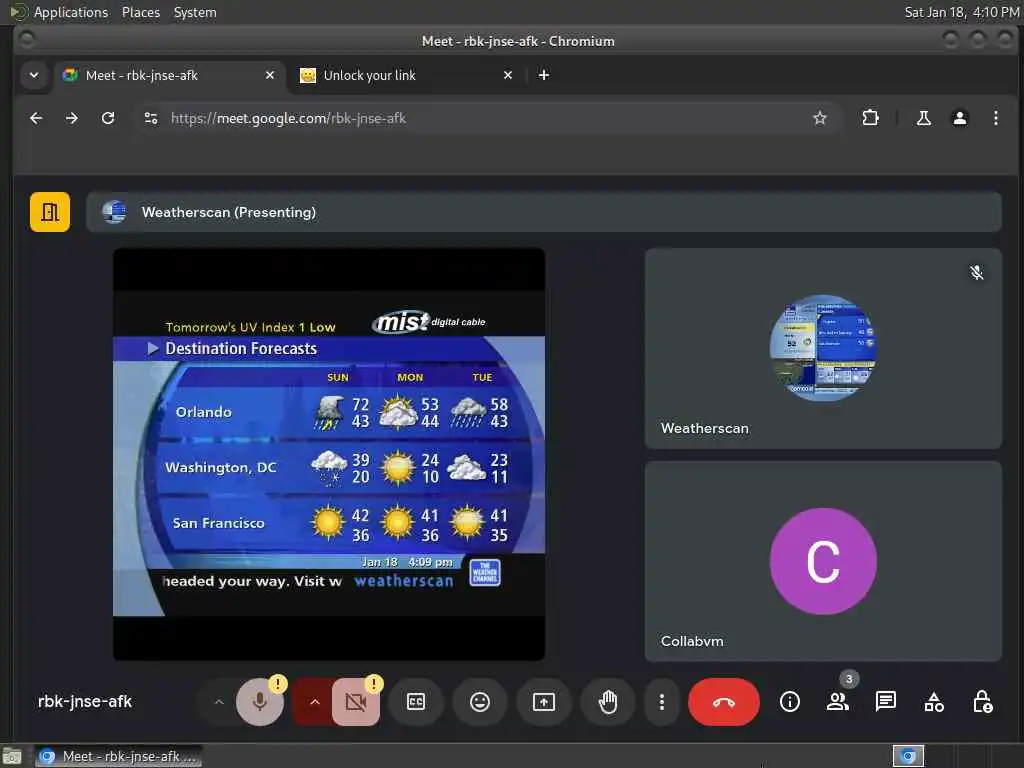Open the Applications menu
This screenshot has width=1024, height=768.
coord(71,12)
